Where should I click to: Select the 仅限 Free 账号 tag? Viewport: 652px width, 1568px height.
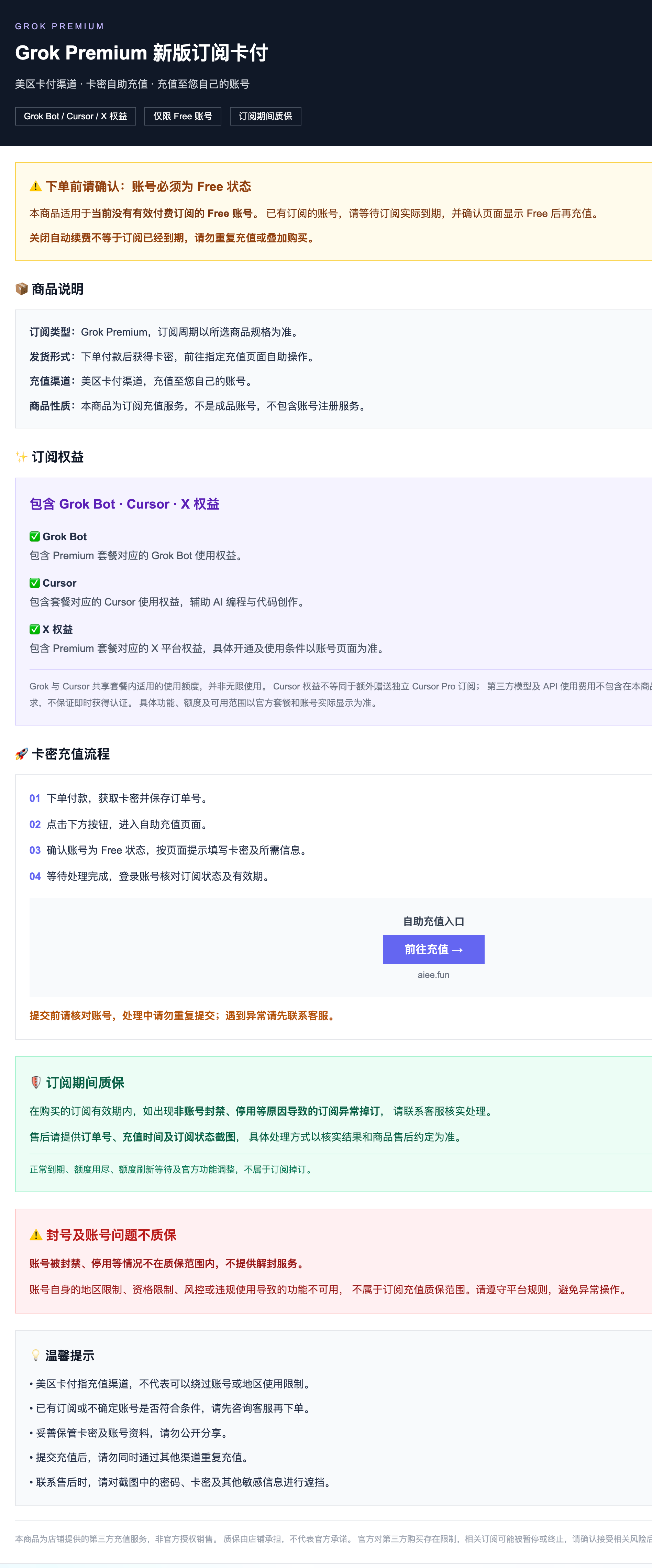point(183,116)
